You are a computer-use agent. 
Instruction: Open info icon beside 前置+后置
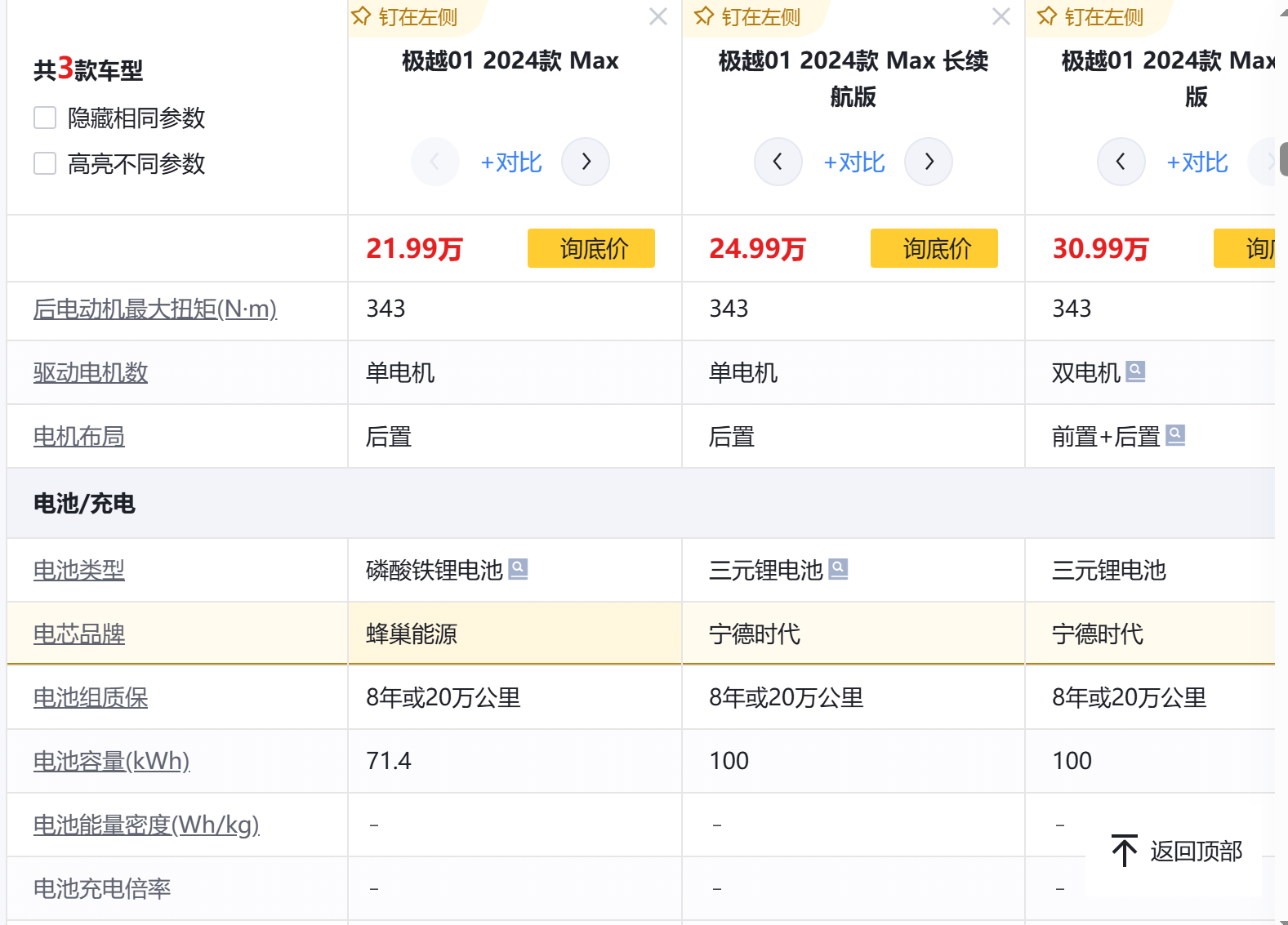click(1175, 435)
